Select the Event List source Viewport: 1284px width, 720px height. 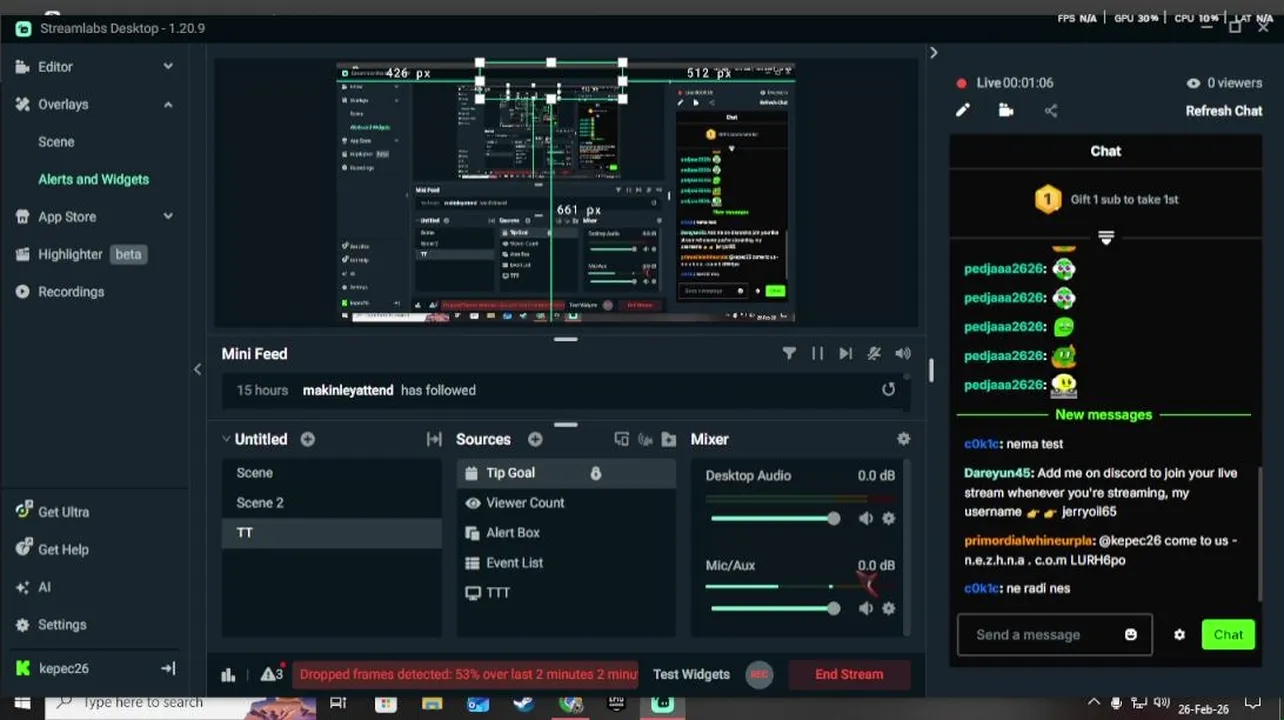tap(566, 563)
